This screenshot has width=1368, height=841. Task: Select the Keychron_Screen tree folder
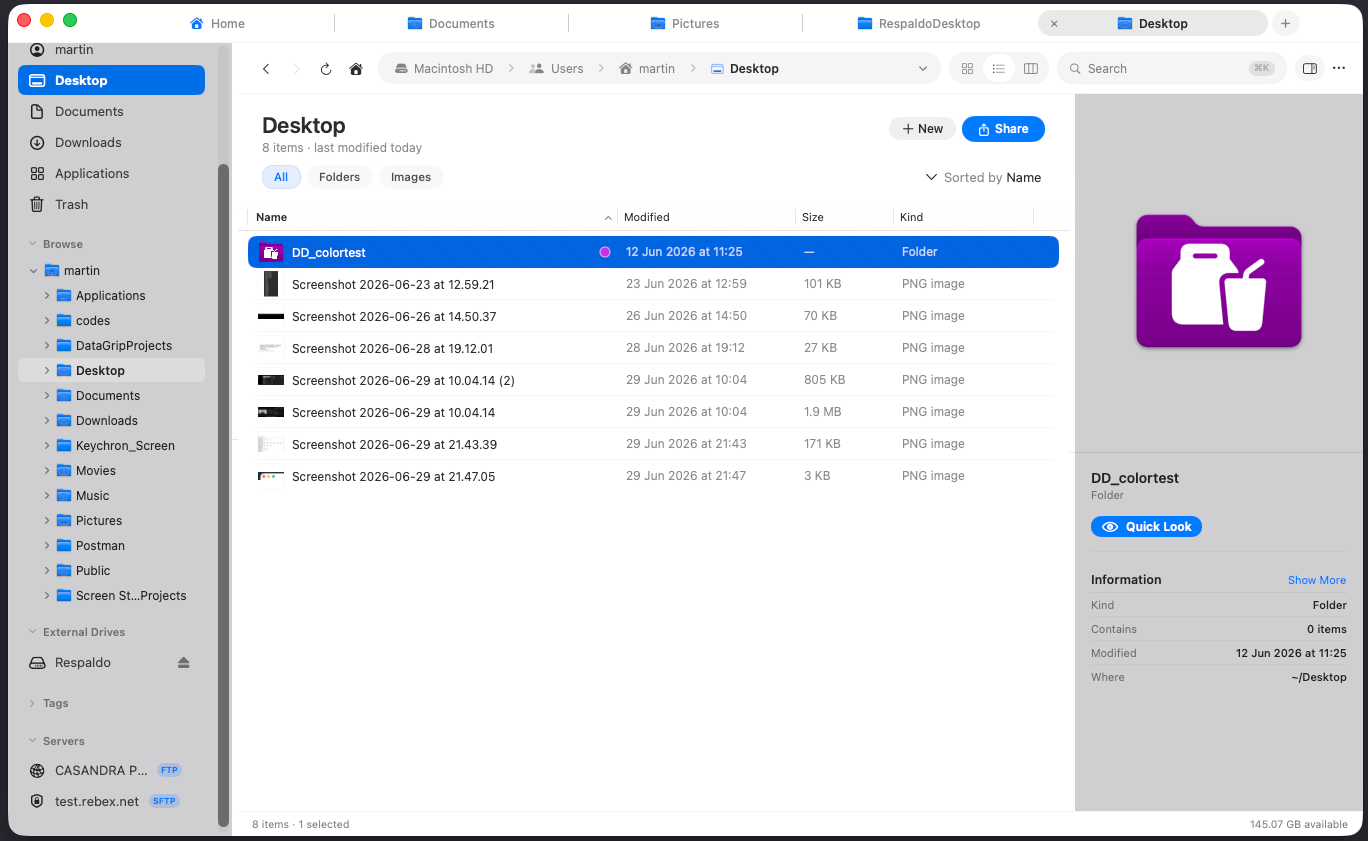pos(111,446)
